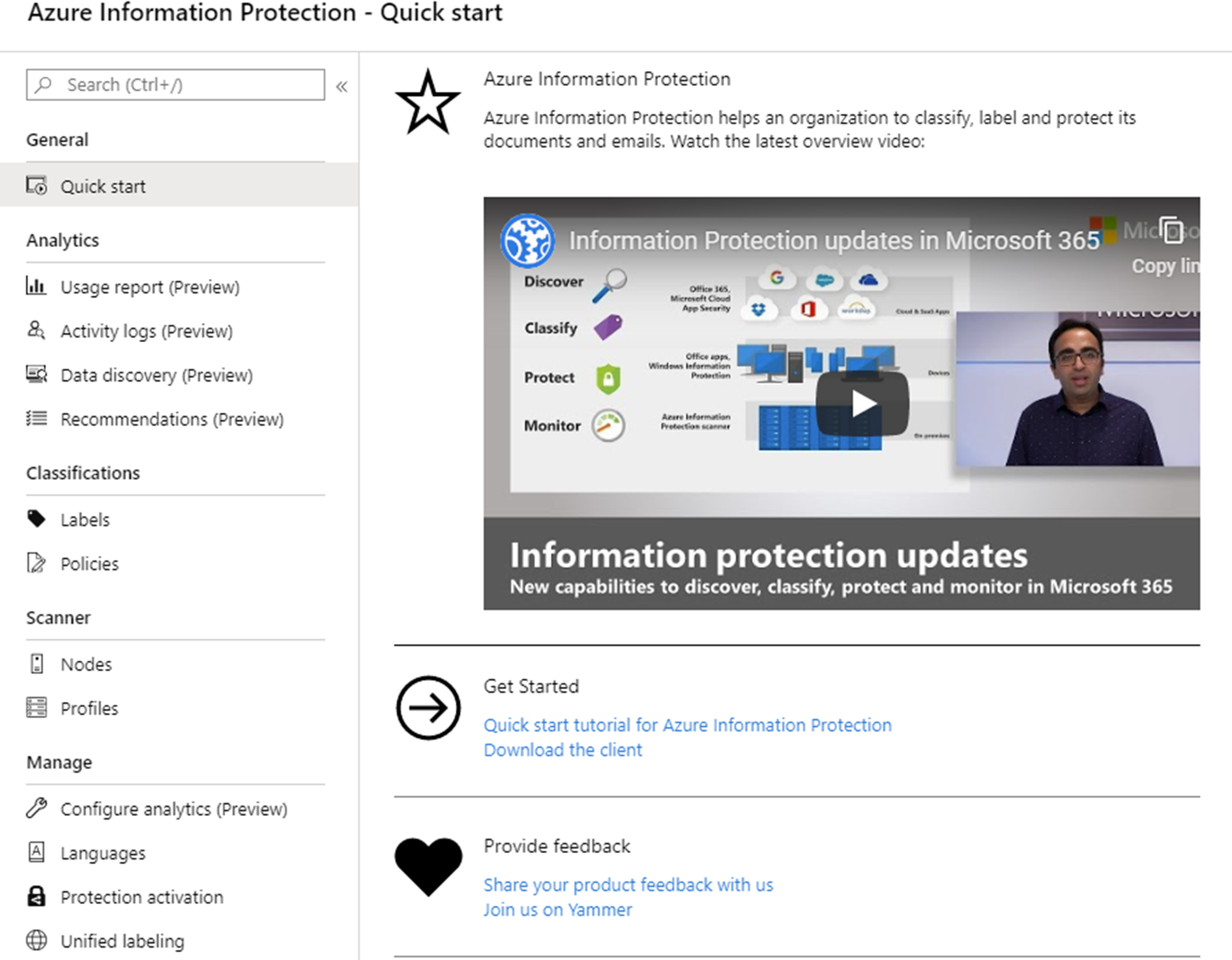The width and height of the screenshot is (1232, 960).
Task: Open the Quick start tutorial link
Action: [688, 725]
